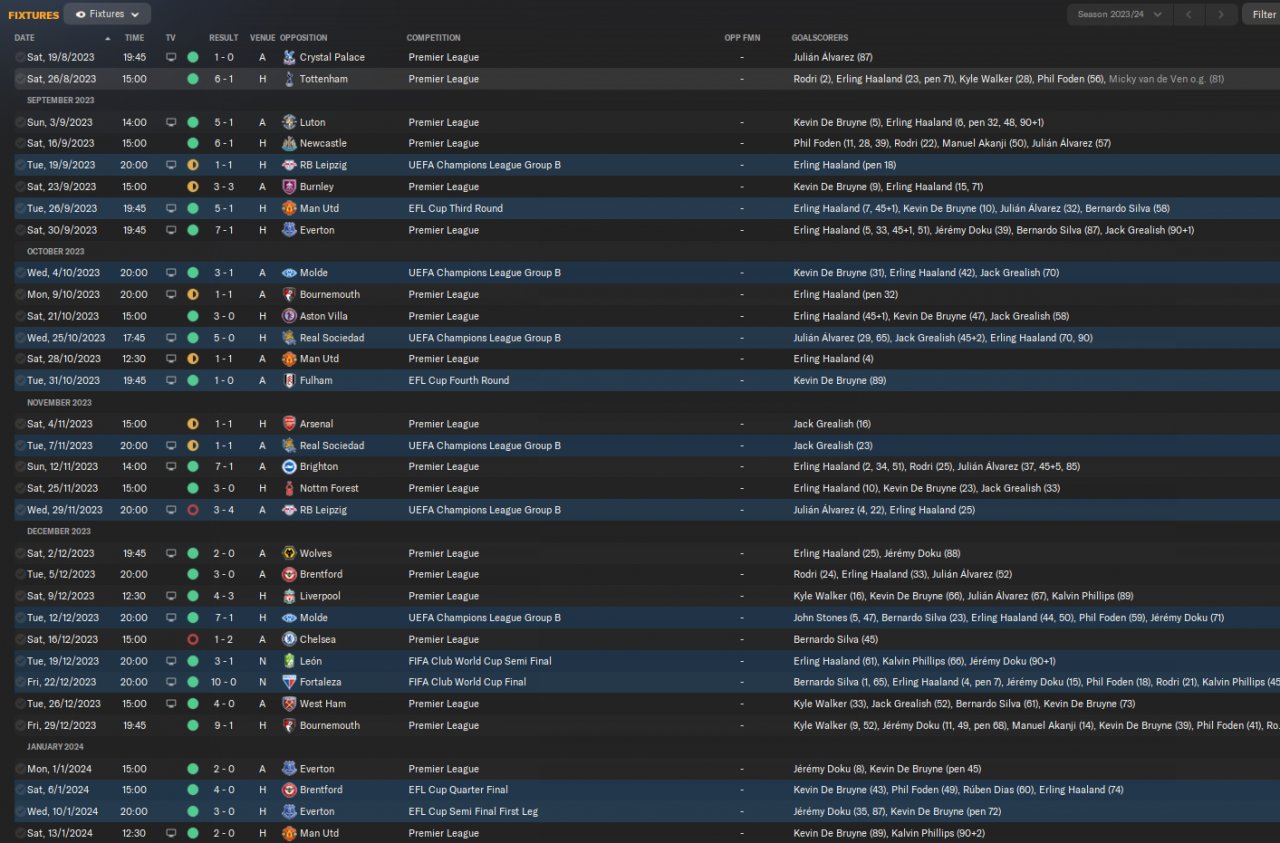Click the TV icon on the Brighton row
The width and height of the screenshot is (1280, 843).
coord(171,467)
